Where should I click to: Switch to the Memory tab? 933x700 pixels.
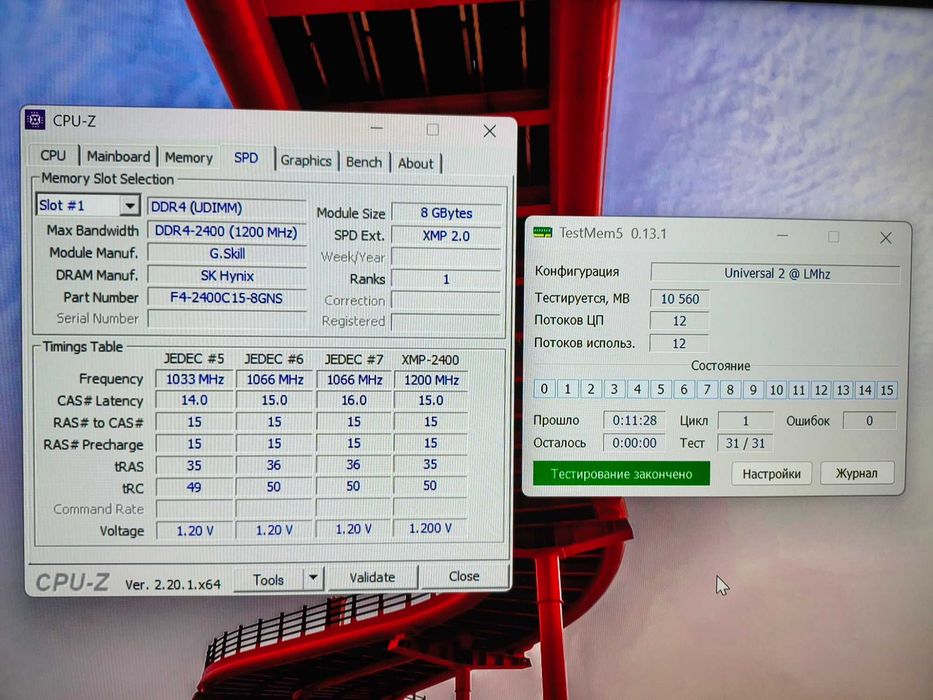(189, 158)
